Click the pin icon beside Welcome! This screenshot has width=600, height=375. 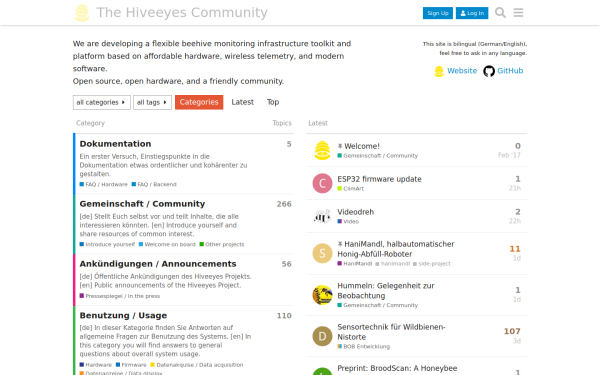click(x=340, y=146)
